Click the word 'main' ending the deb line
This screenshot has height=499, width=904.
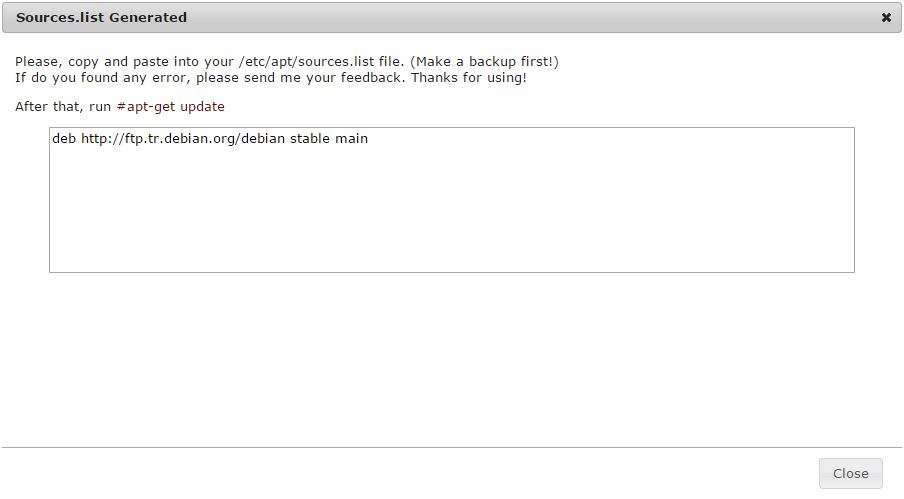[x=352, y=139]
